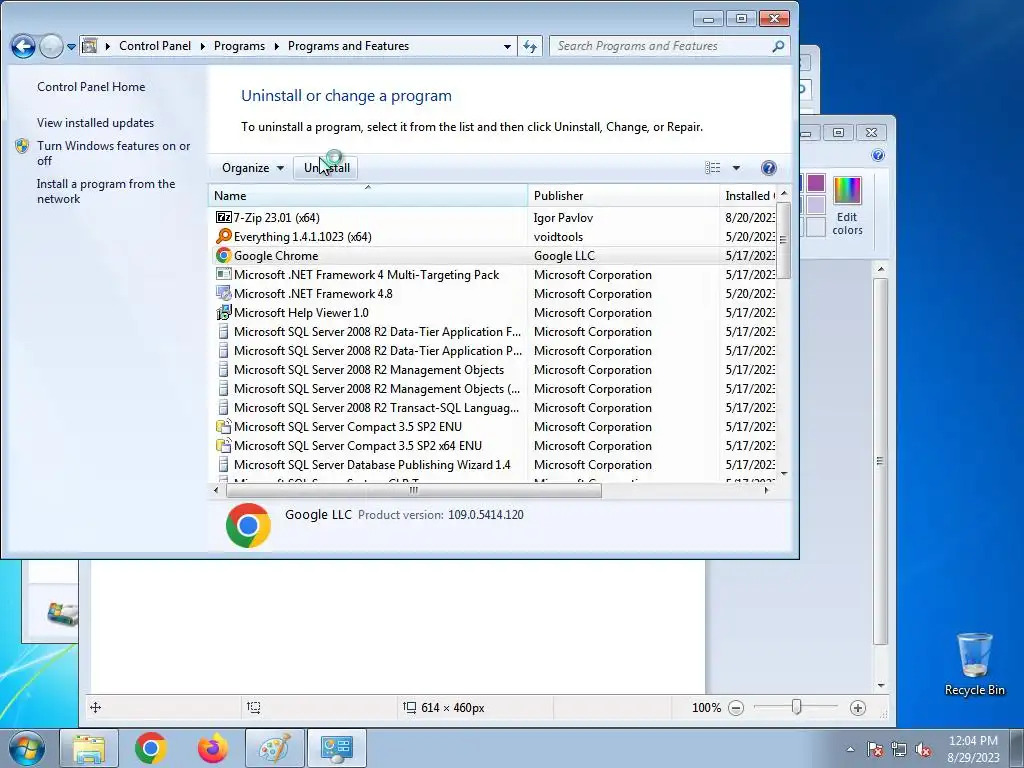Launch Google Chrome from the taskbar

coord(150,749)
